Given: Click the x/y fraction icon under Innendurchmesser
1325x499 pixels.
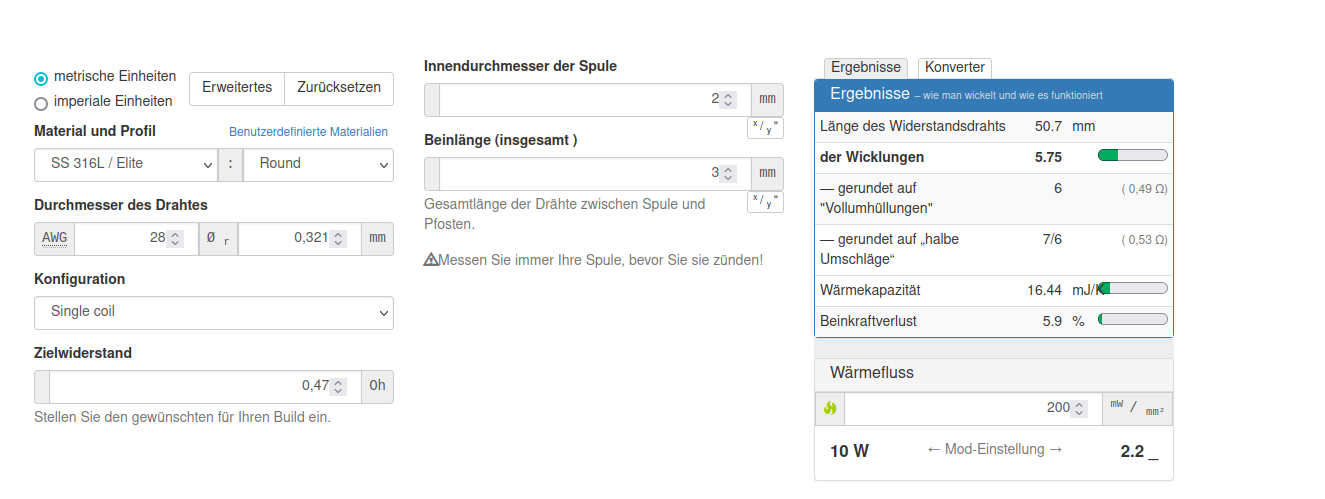Looking at the screenshot, I should coord(765,128).
